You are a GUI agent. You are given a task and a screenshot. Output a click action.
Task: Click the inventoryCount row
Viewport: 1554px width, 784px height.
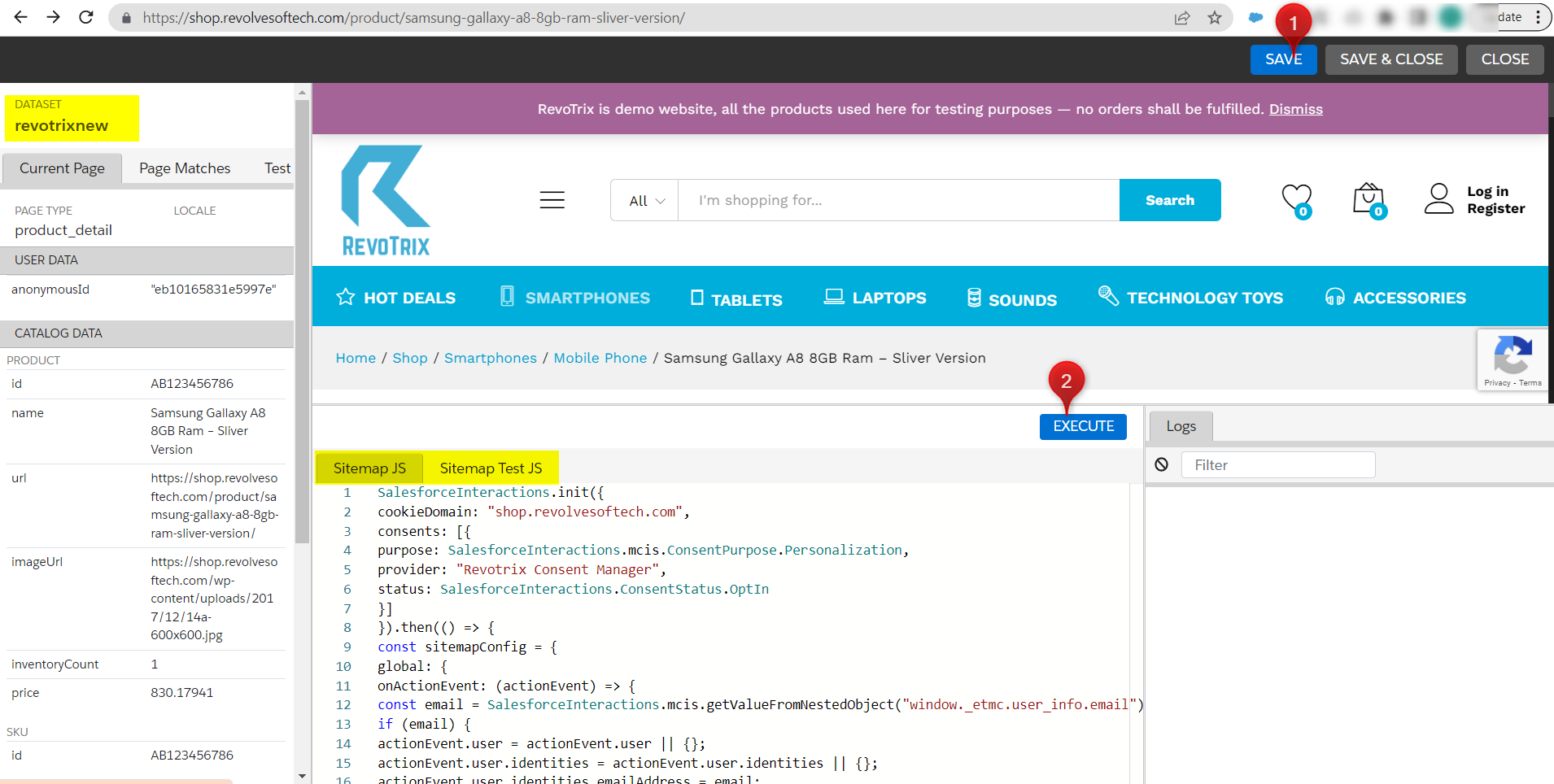click(x=146, y=664)
